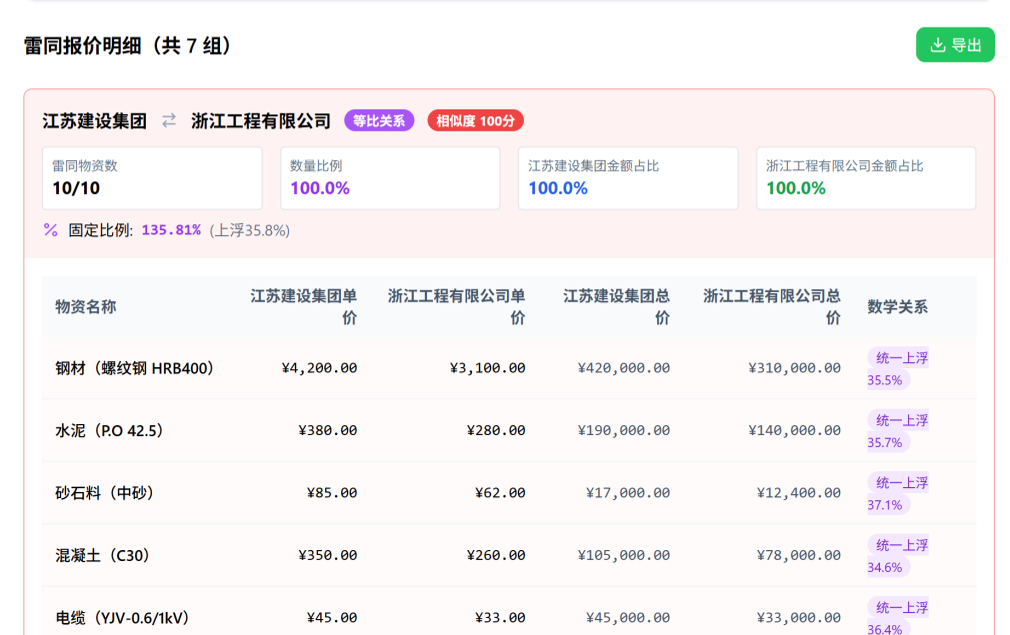The width and height of the screenshot is (1010, 635).
Task: Click the ¥17,000.00 total price cell
Action: 628,493
